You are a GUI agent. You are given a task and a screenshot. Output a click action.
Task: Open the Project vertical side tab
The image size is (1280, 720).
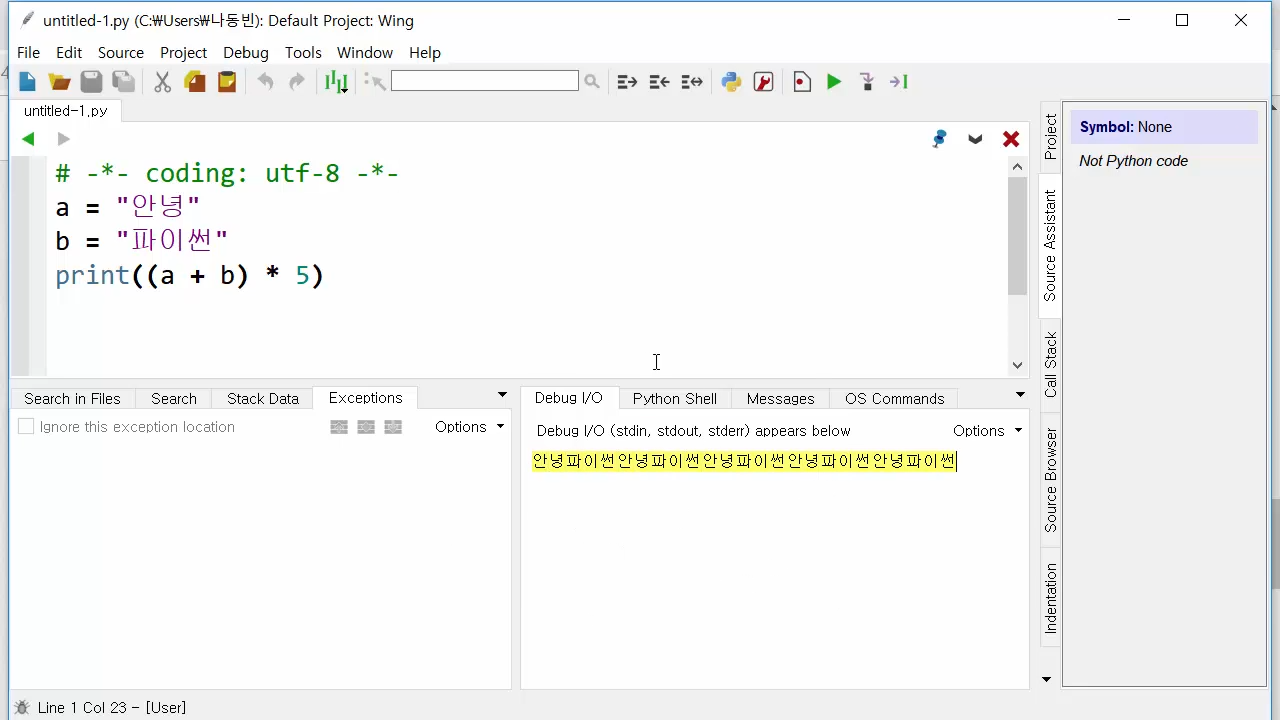1050,137
